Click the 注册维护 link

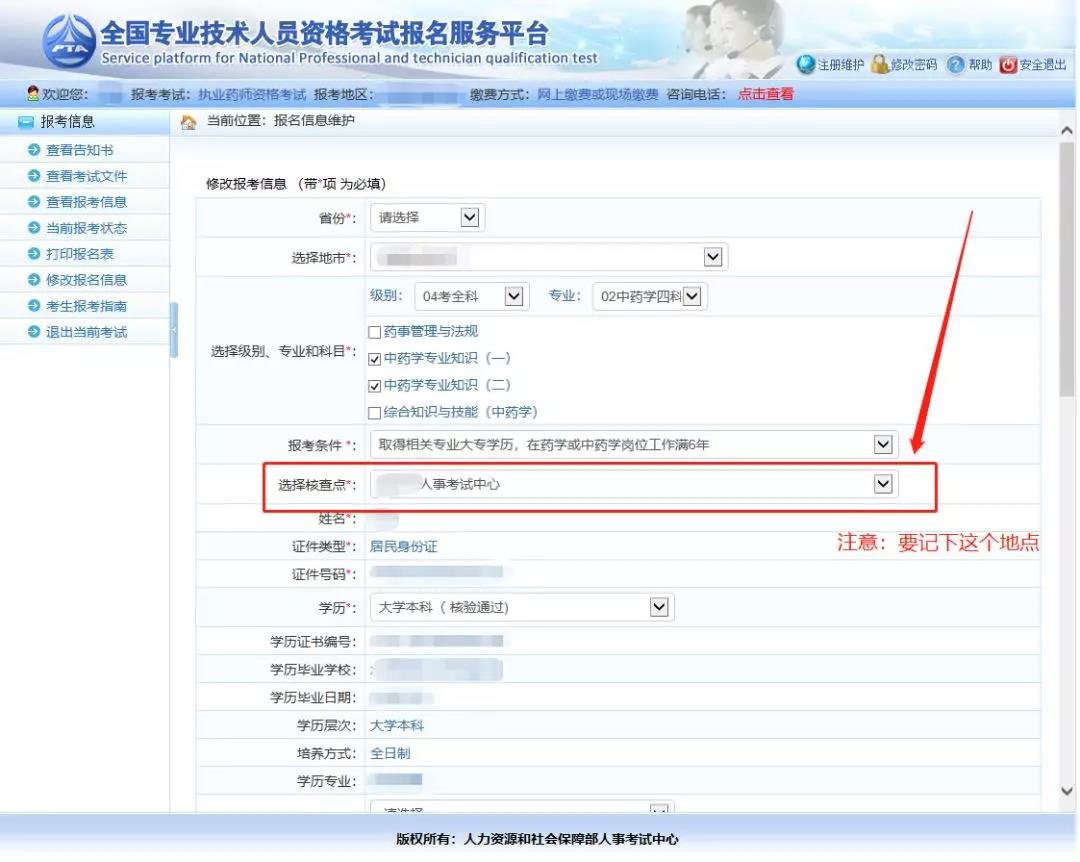click(840, 65)
